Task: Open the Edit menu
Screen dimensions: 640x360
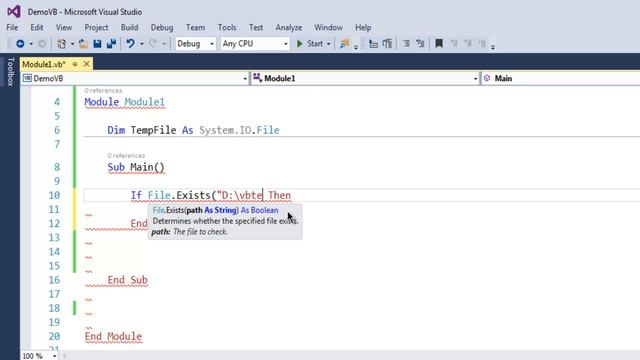Action: 37,27
